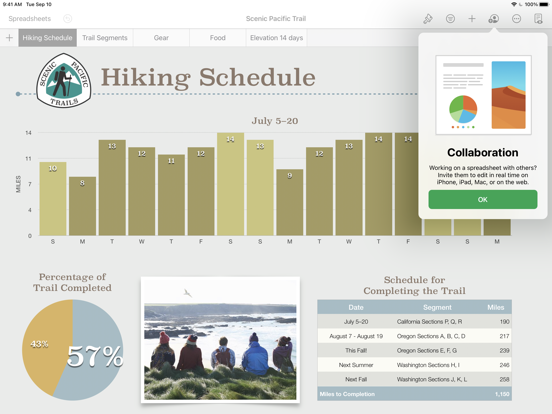This screenshot has width=552, height=414.
Task: Open the More options ellipsis icon
Action: coord(516,19)
